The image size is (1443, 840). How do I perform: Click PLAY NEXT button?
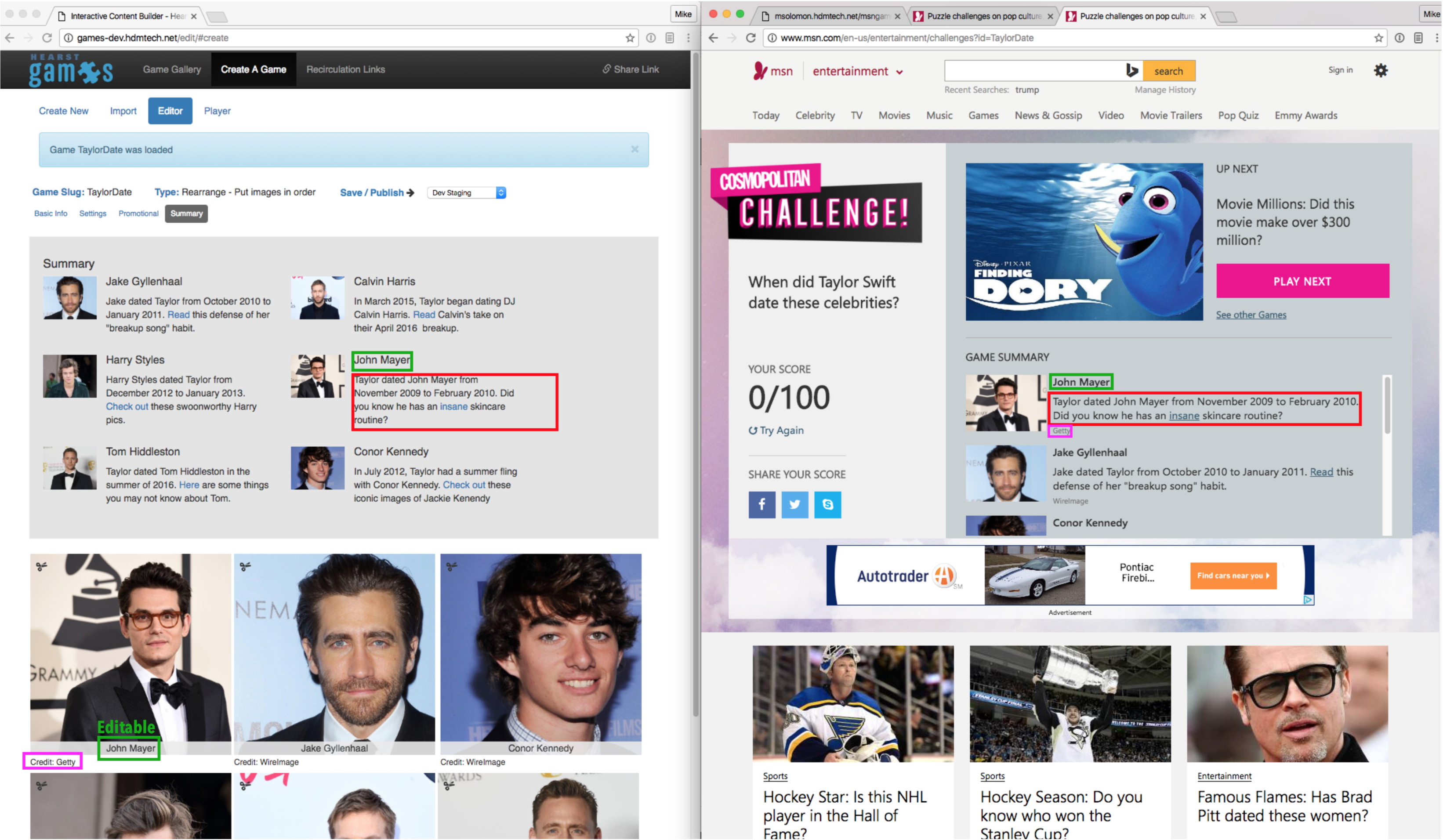pyautogui.click(x=1303, y=281)
